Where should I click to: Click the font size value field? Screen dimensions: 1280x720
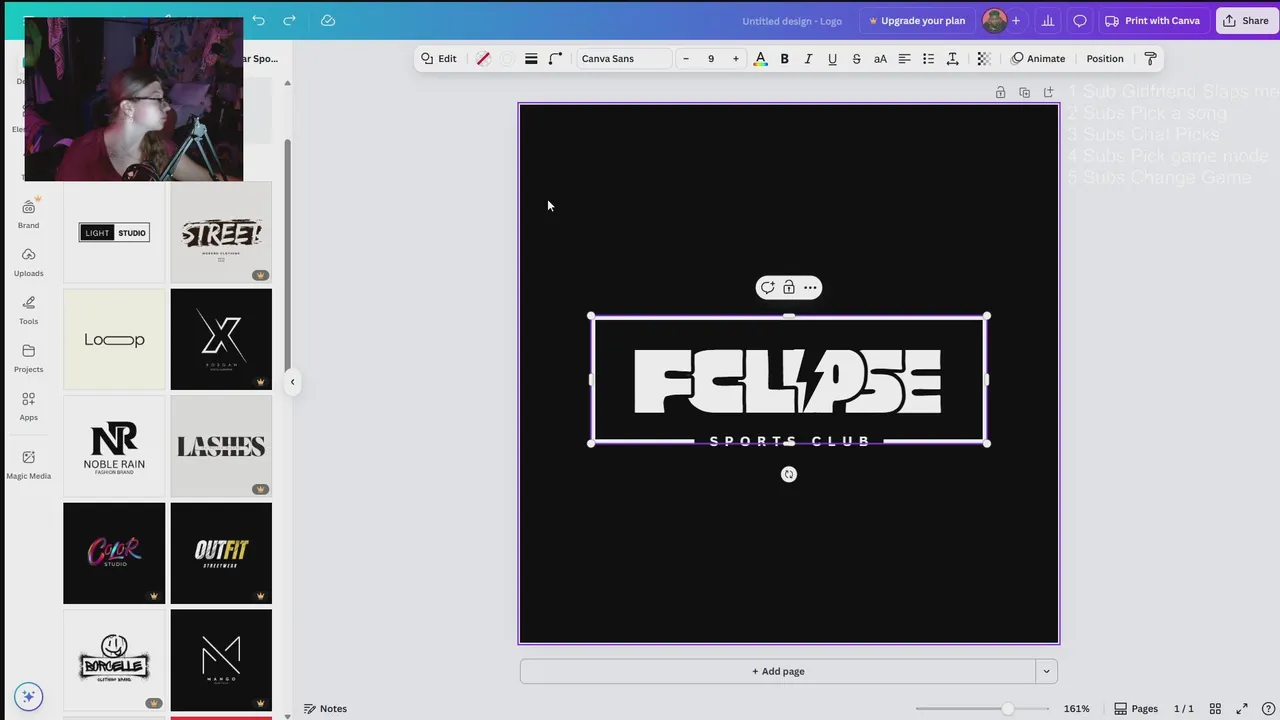coord(711,59)
